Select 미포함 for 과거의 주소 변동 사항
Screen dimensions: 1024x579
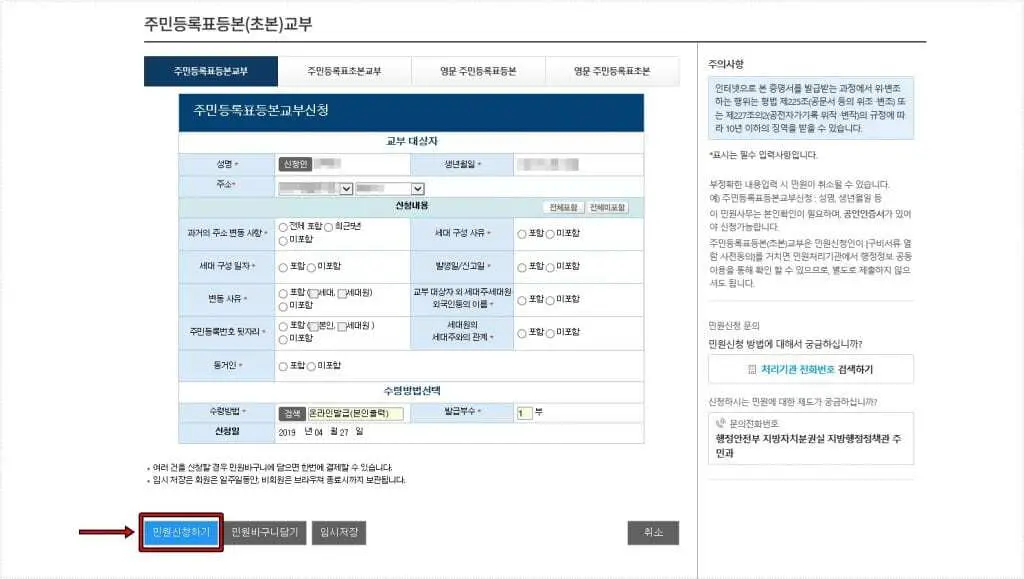click(x=283, y=241)
